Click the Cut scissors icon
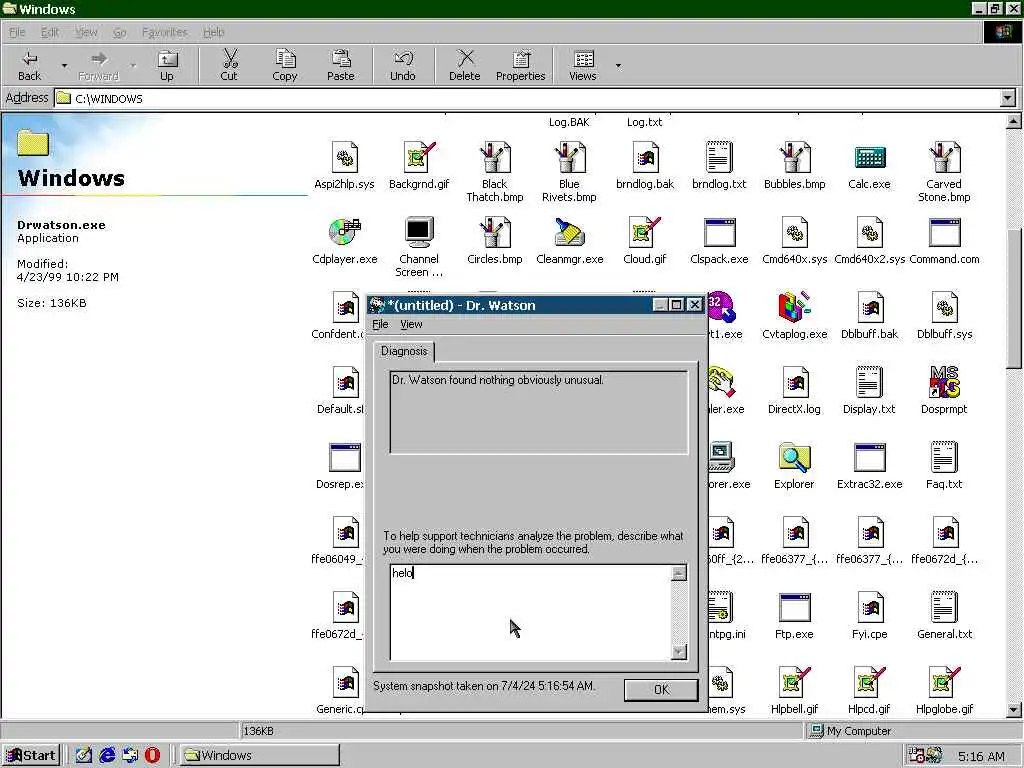 tap(229, 65)
